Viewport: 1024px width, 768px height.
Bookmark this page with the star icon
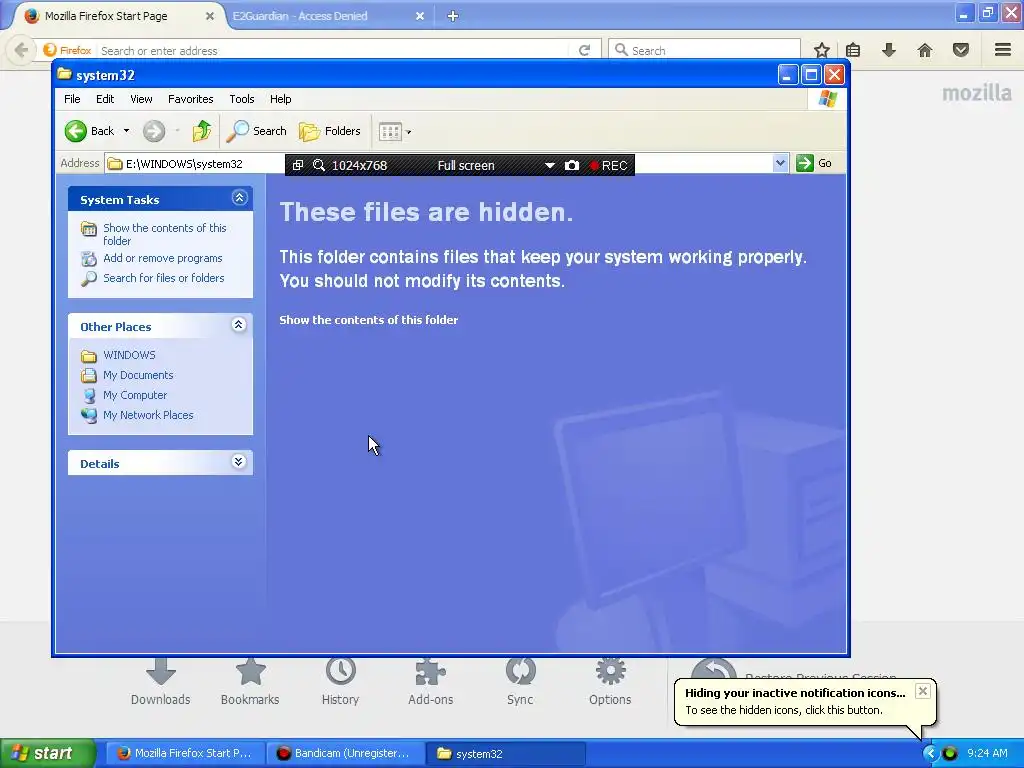[822, 50]
